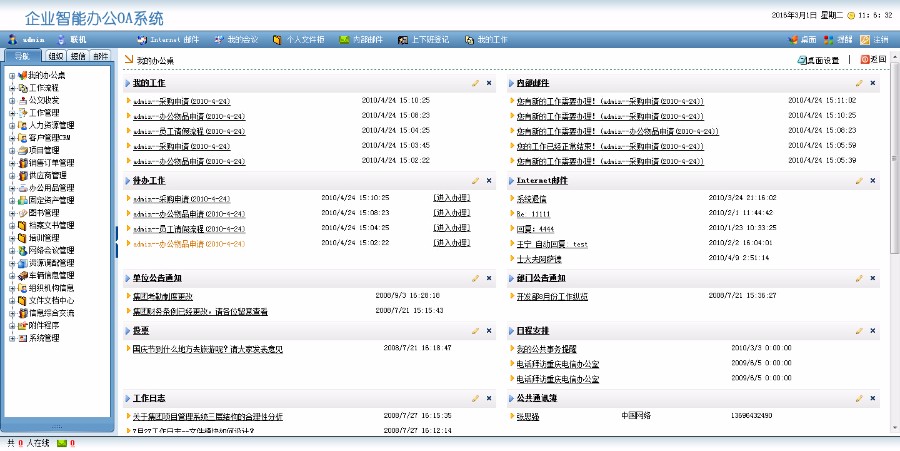The image size is (900, 451).
Task: Open 我的会议 from the top toolbar
Action: tap(236, 40)
